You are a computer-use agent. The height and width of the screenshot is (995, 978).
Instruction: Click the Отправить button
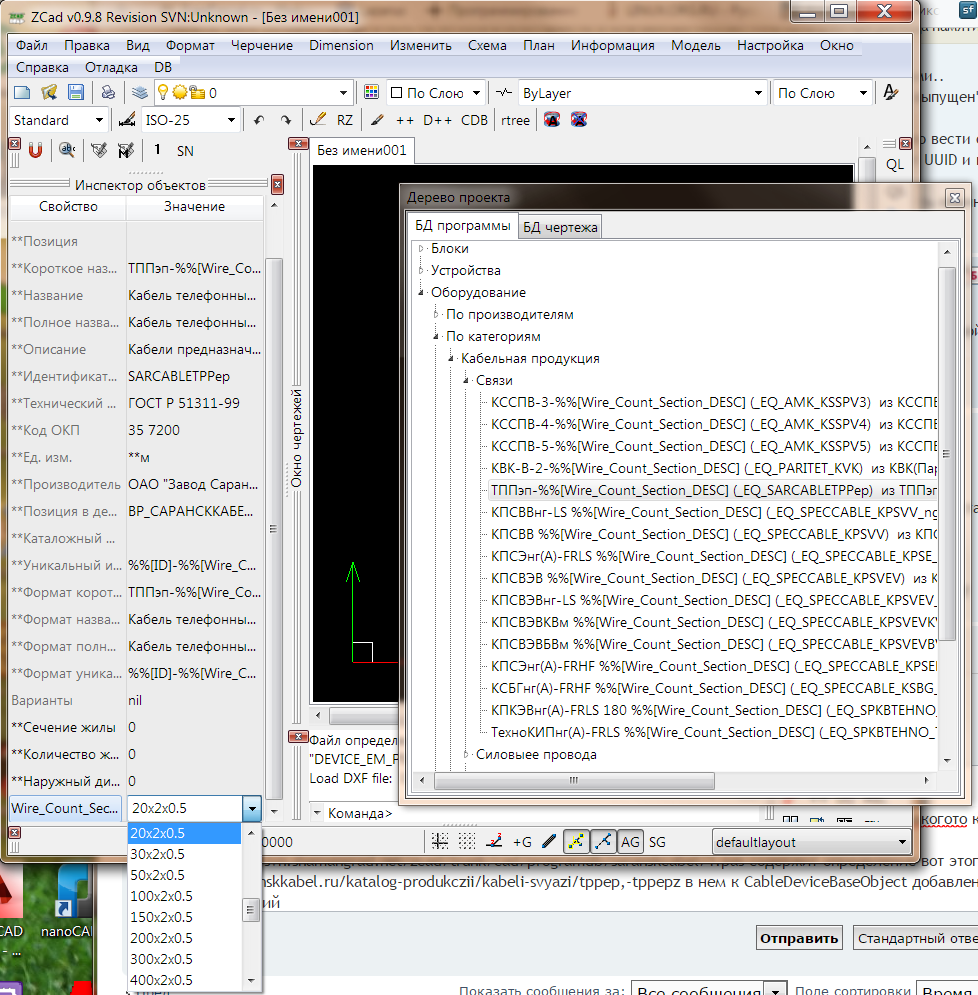(x=799, y=939)
